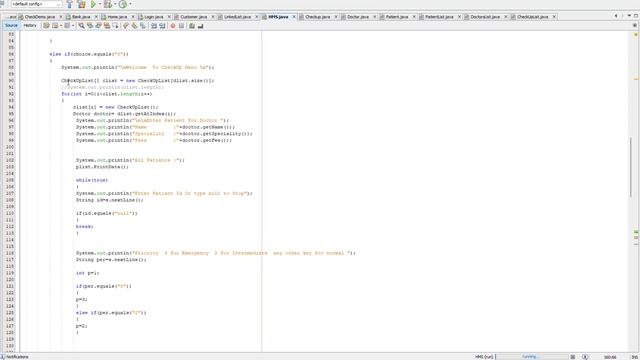
Task: Switch to Doctor.java tab
Action: 358,17
